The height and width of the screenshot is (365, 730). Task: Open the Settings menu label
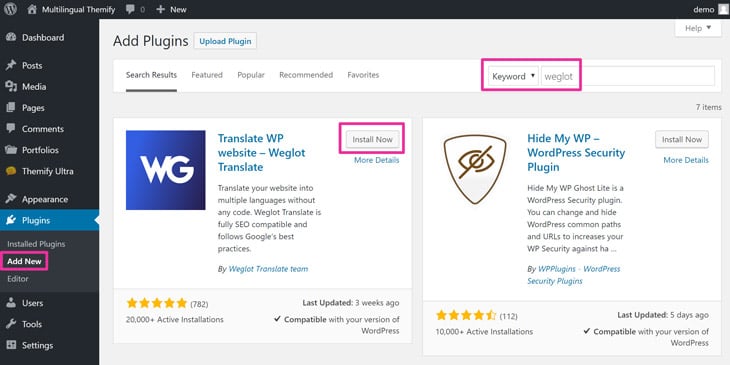[x=37, y=345]
